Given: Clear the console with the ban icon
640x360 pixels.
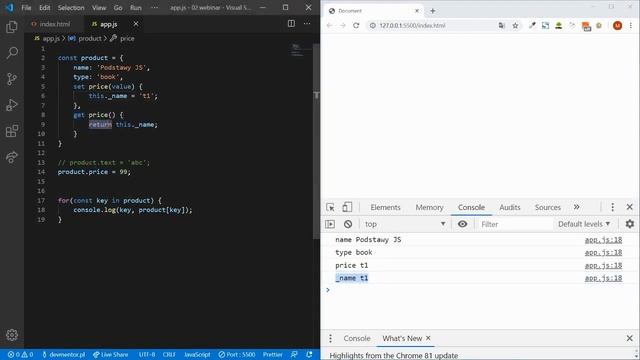Looking at the screenshot, I should click(x=348, y=224).
